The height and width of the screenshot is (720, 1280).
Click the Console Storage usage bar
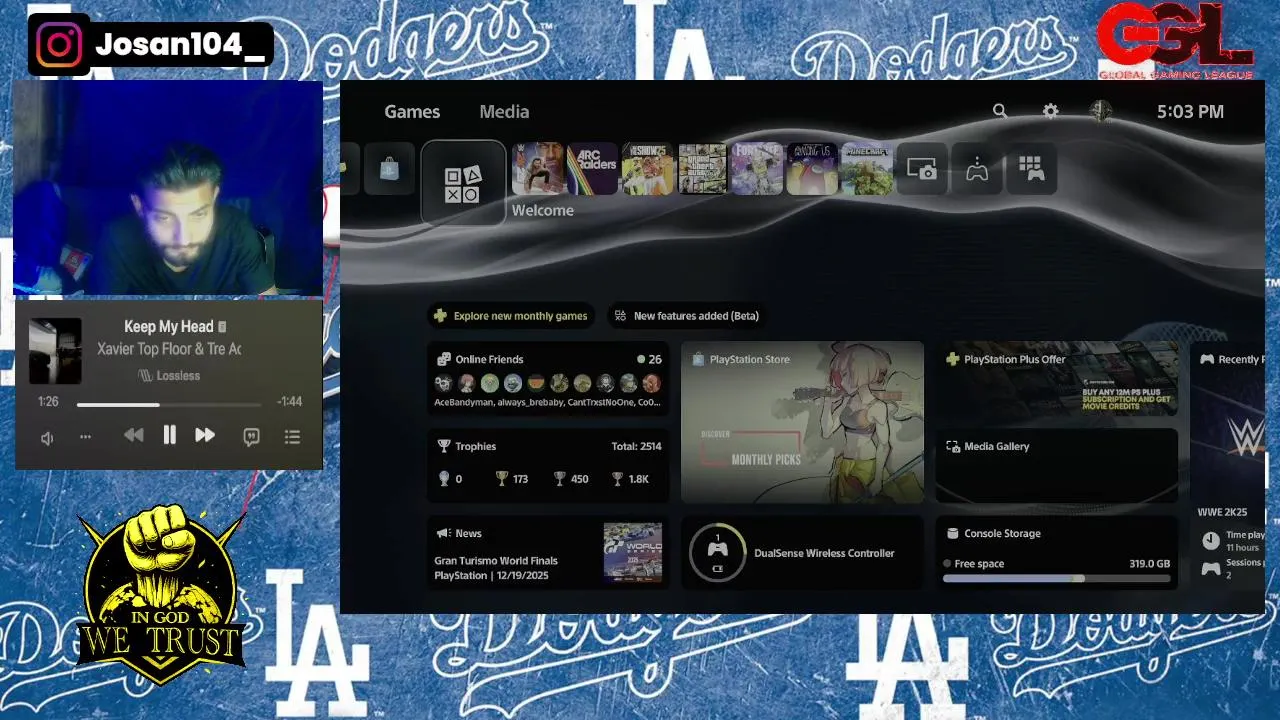pyautogui.click(x=1056, y=579)
